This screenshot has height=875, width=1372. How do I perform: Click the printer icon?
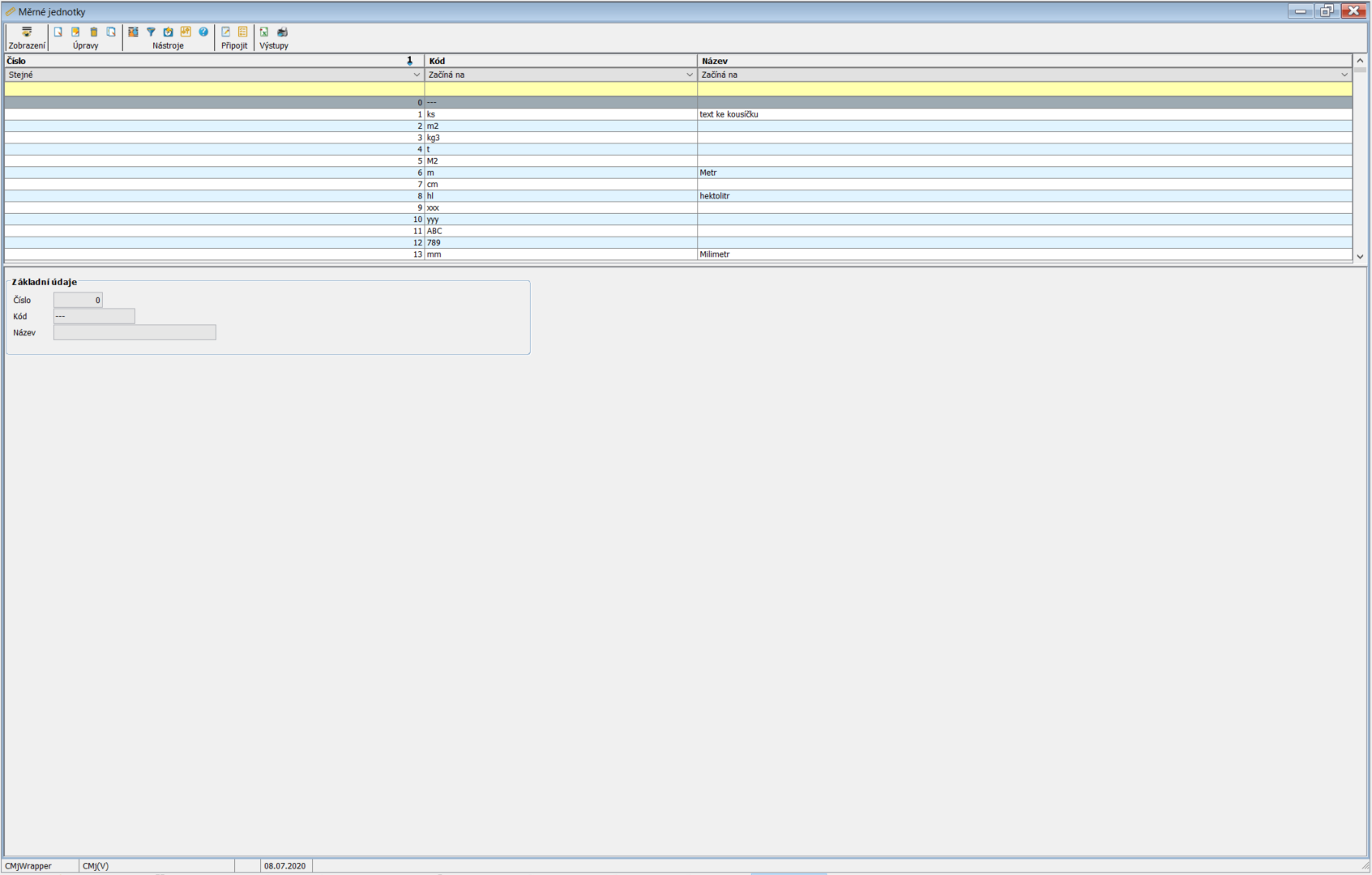click(x=282, y=32)
